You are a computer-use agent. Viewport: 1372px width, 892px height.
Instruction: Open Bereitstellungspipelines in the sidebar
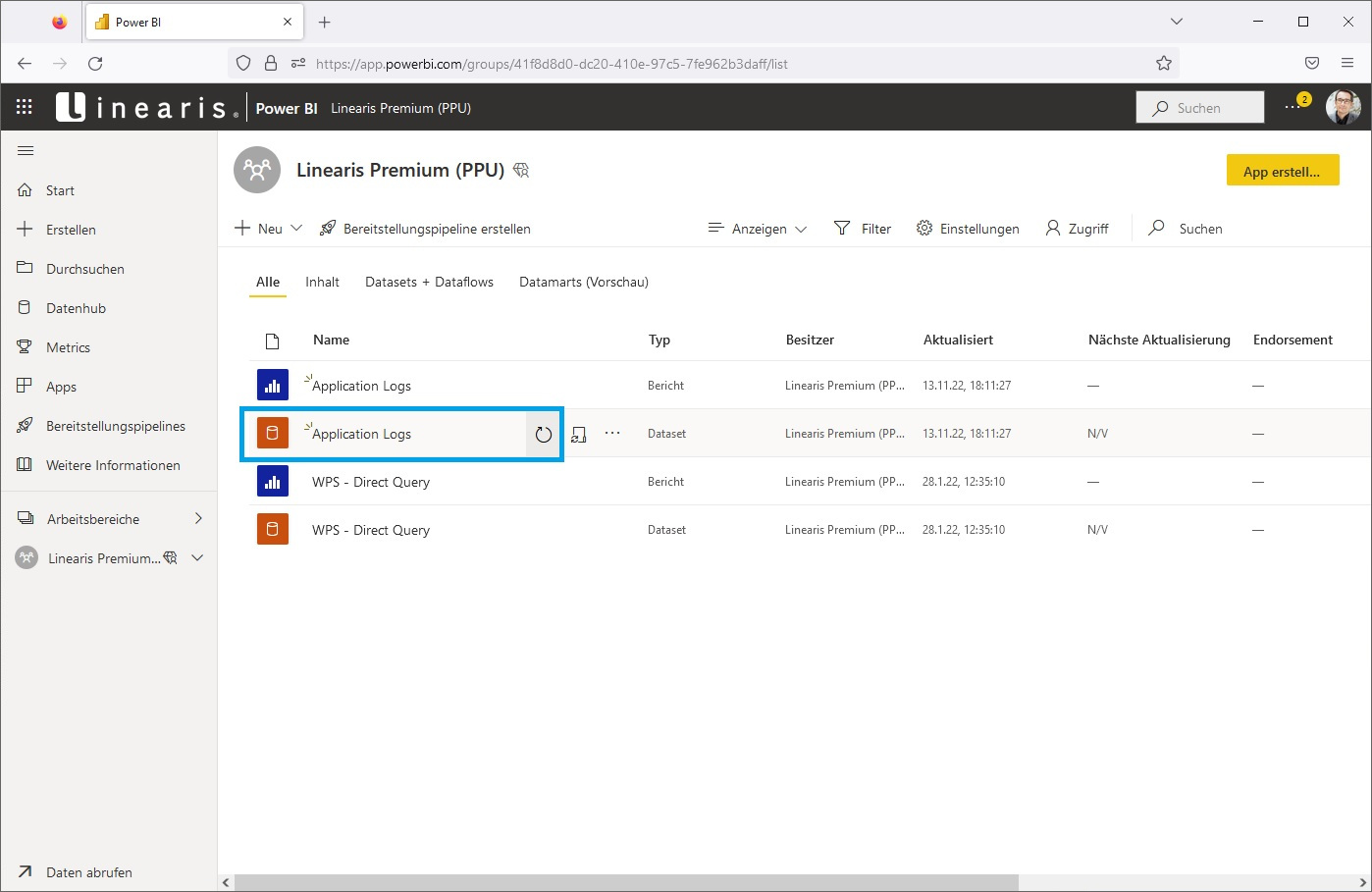coord(116,425)
